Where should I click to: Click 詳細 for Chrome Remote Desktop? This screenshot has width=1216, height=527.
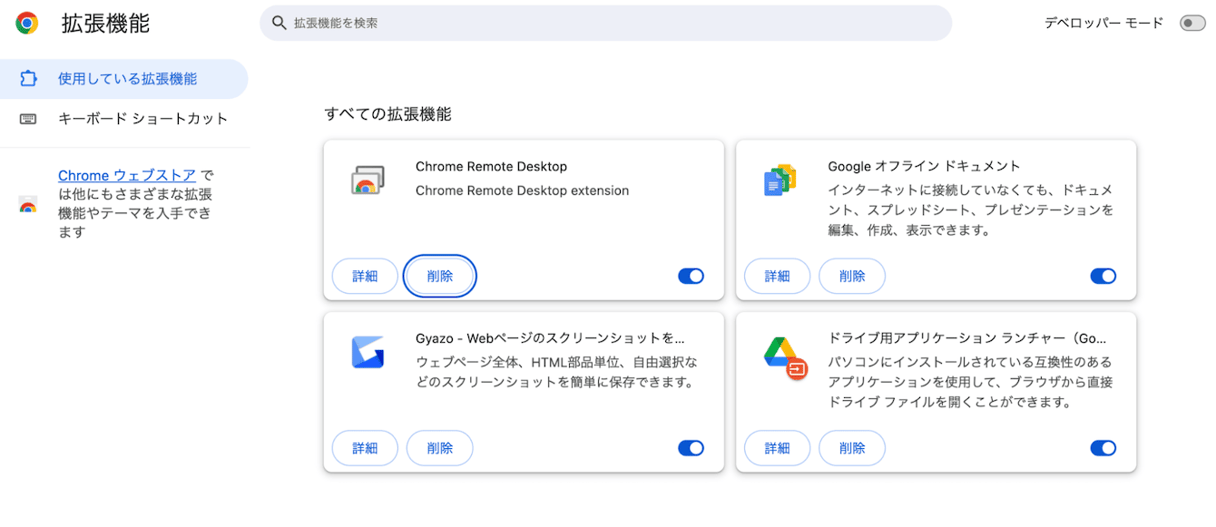(x=365, y=276)
